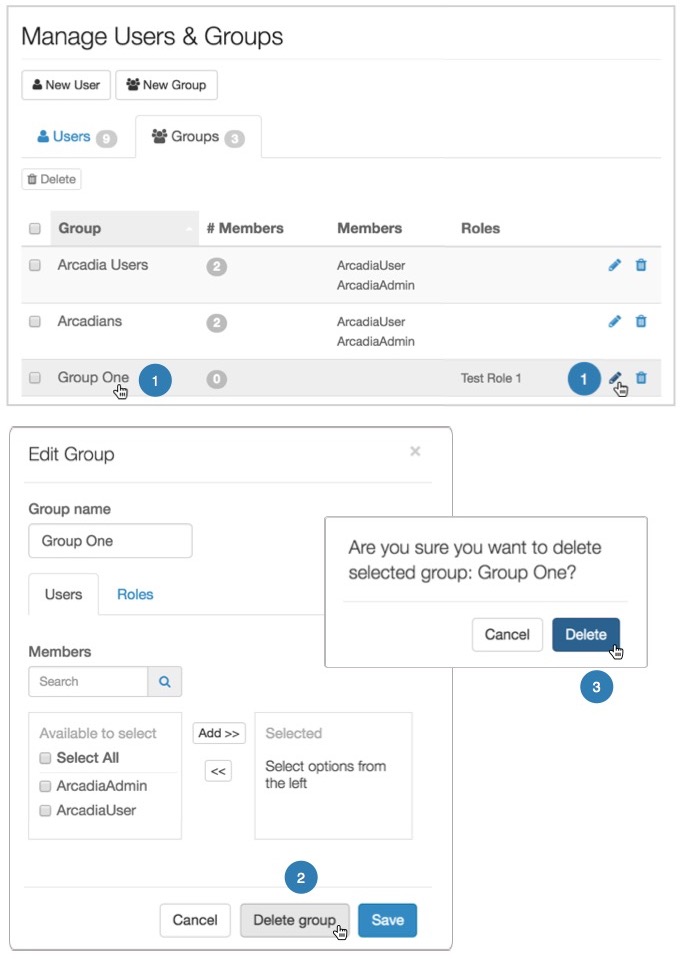Click the edit pencil icon for Arcadia Users
685x959 pixels.
point(615,265)
